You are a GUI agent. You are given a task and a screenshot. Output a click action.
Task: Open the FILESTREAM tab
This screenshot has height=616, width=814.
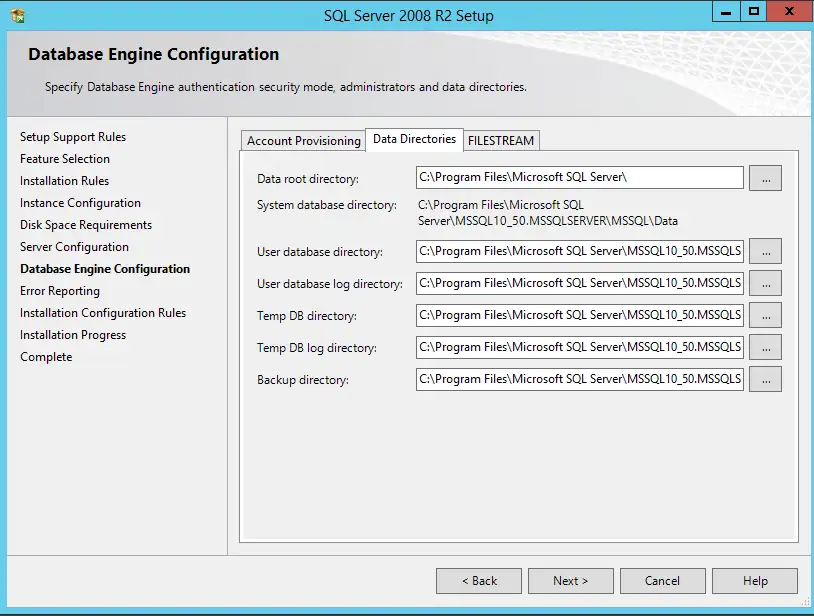coord(501,140)
